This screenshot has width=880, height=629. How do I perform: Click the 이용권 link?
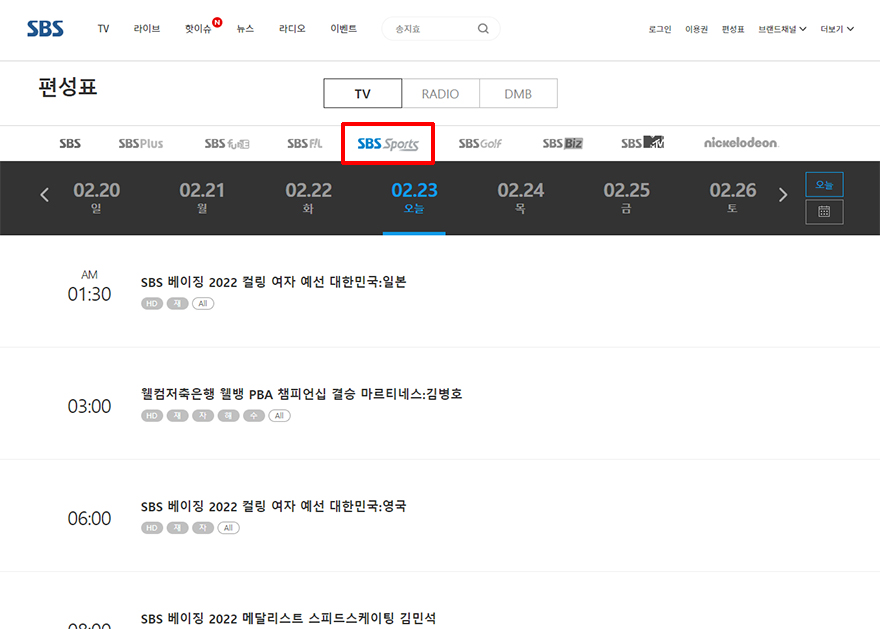tap(696, 29)
